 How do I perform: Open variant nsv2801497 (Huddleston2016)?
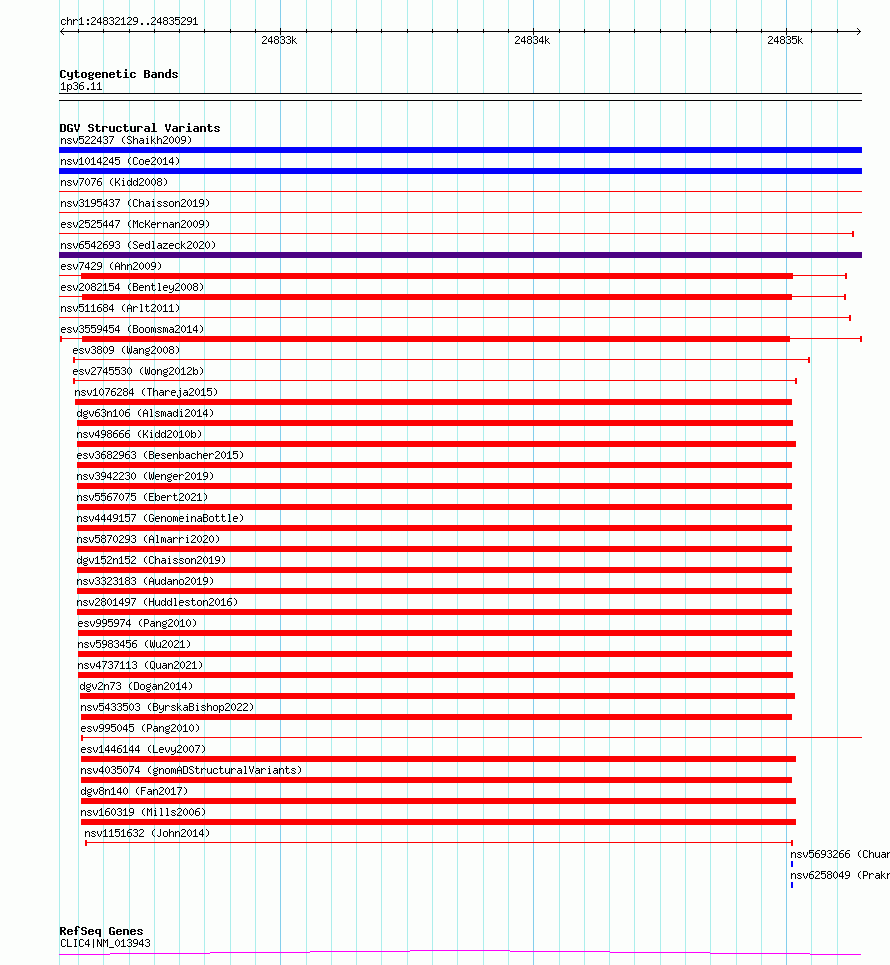pos(157,602)
